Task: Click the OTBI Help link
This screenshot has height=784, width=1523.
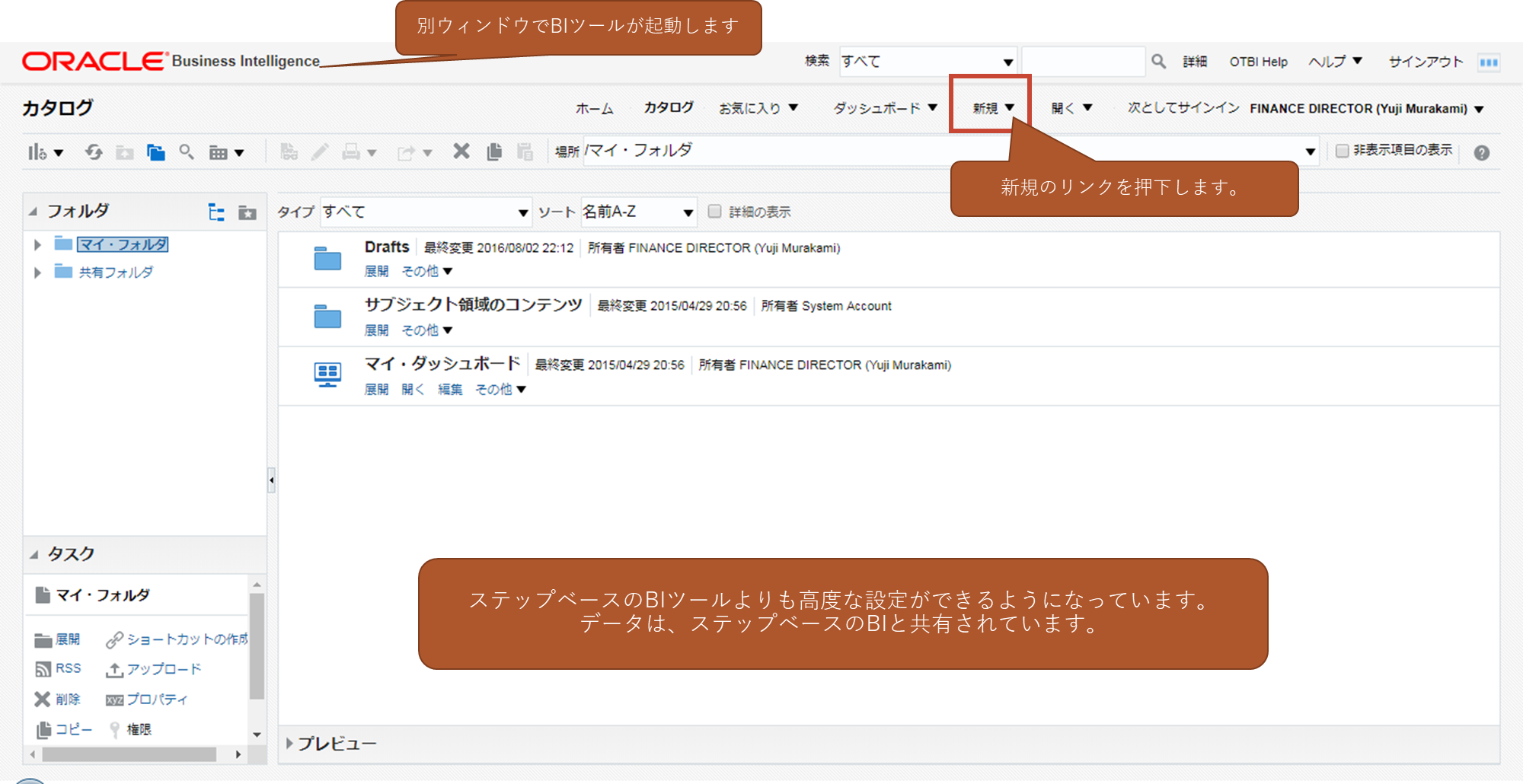Action: (x=1258, y=62)
